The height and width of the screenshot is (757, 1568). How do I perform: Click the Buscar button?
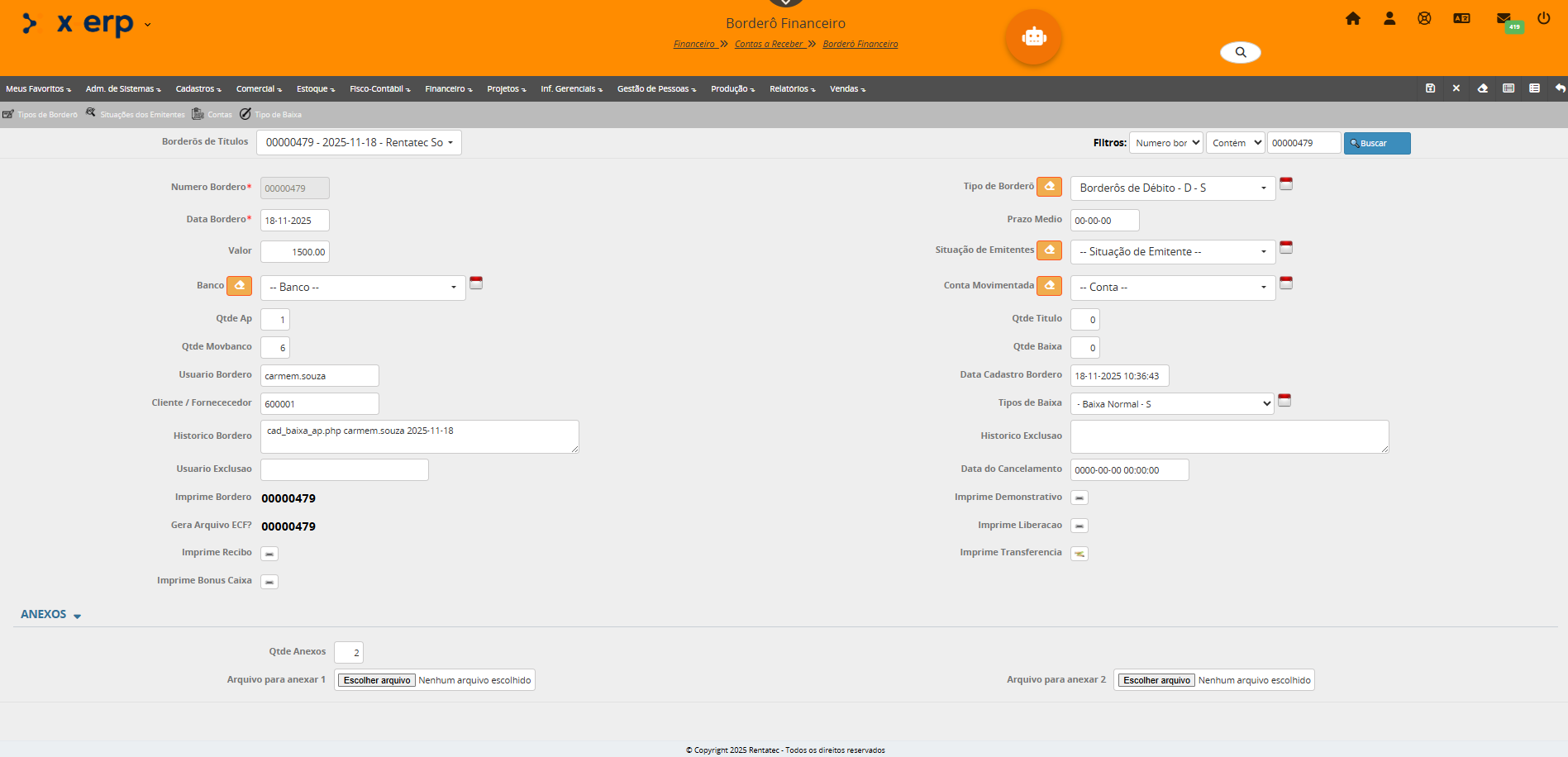coord(1376,144)
